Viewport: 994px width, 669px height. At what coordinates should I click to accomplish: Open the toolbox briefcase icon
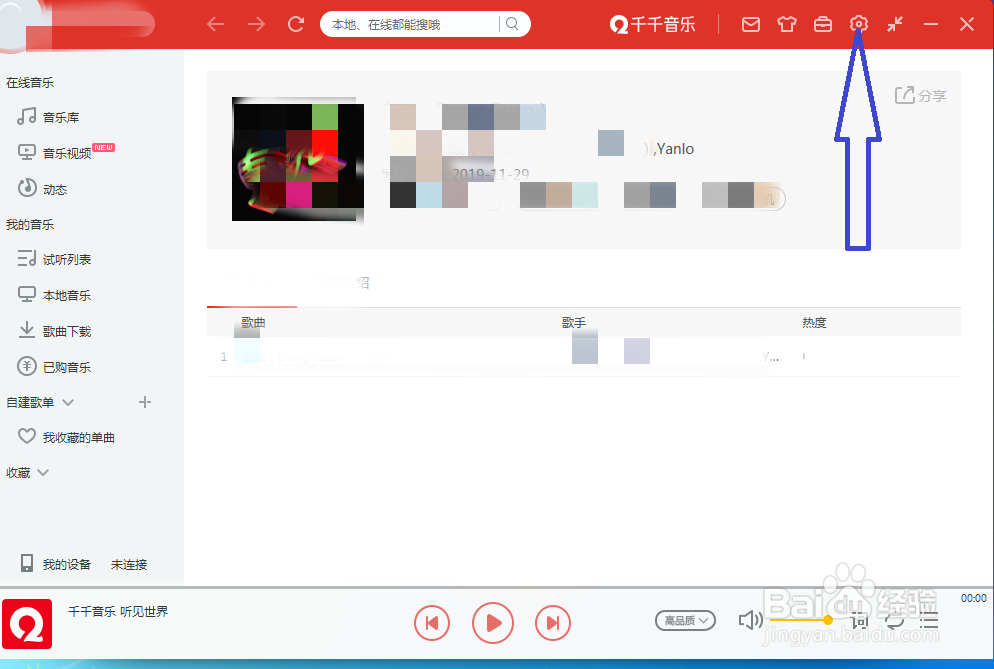tap(823, 25)
